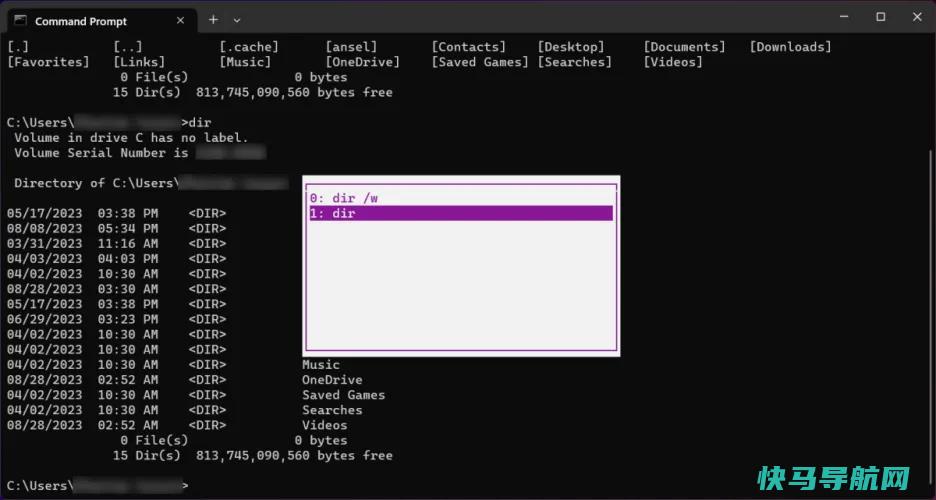The width and height of the screenshot is (936, 500).
Task: Click the [Links] folder text
Action: tap(139, 62)
